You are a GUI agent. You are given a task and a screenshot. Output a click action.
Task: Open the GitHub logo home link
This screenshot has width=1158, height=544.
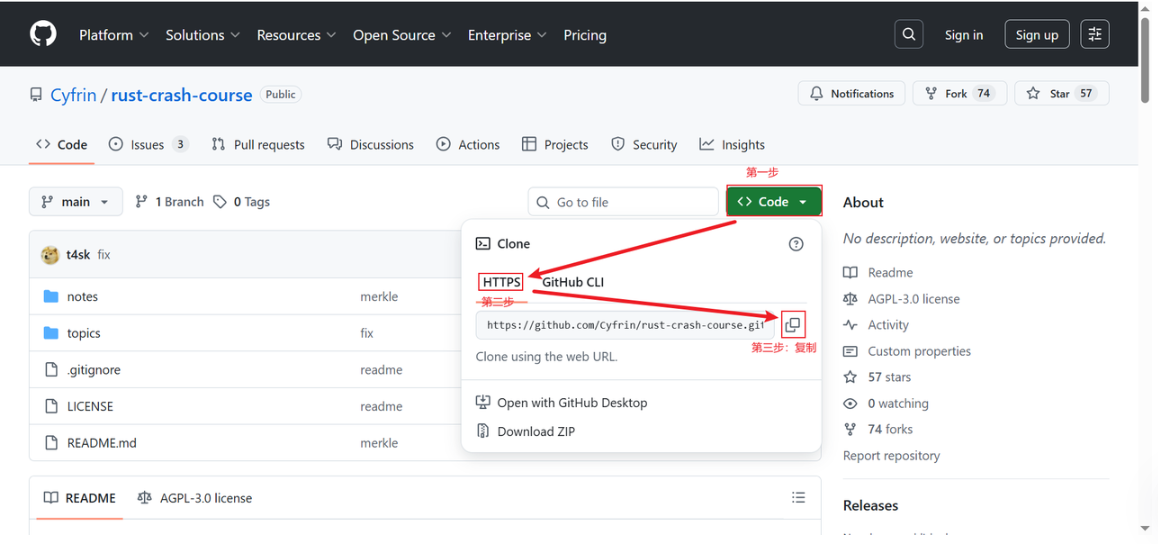pos(43,35)
